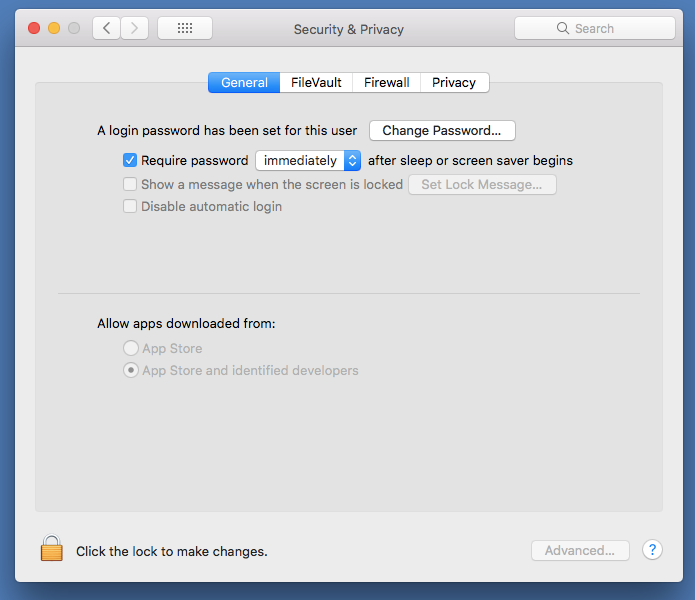Go forward using the right arrow button
This screenshot has width=695, height=600.
tap(135, 28)
